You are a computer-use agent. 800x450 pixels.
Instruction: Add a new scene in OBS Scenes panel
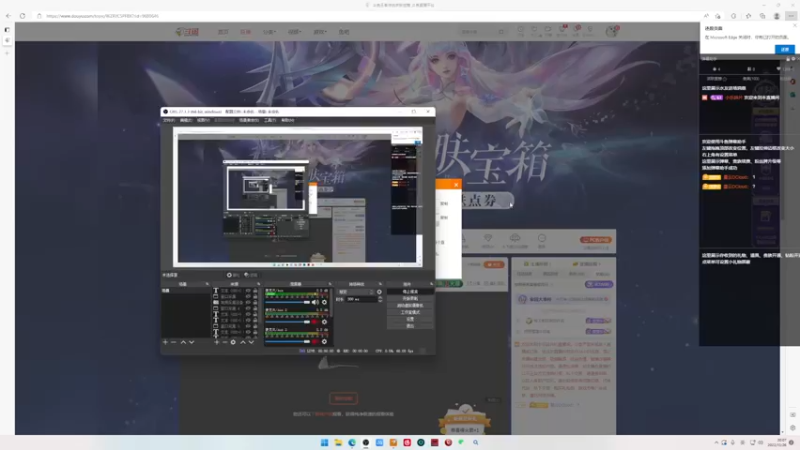click(x=165, y=342)
